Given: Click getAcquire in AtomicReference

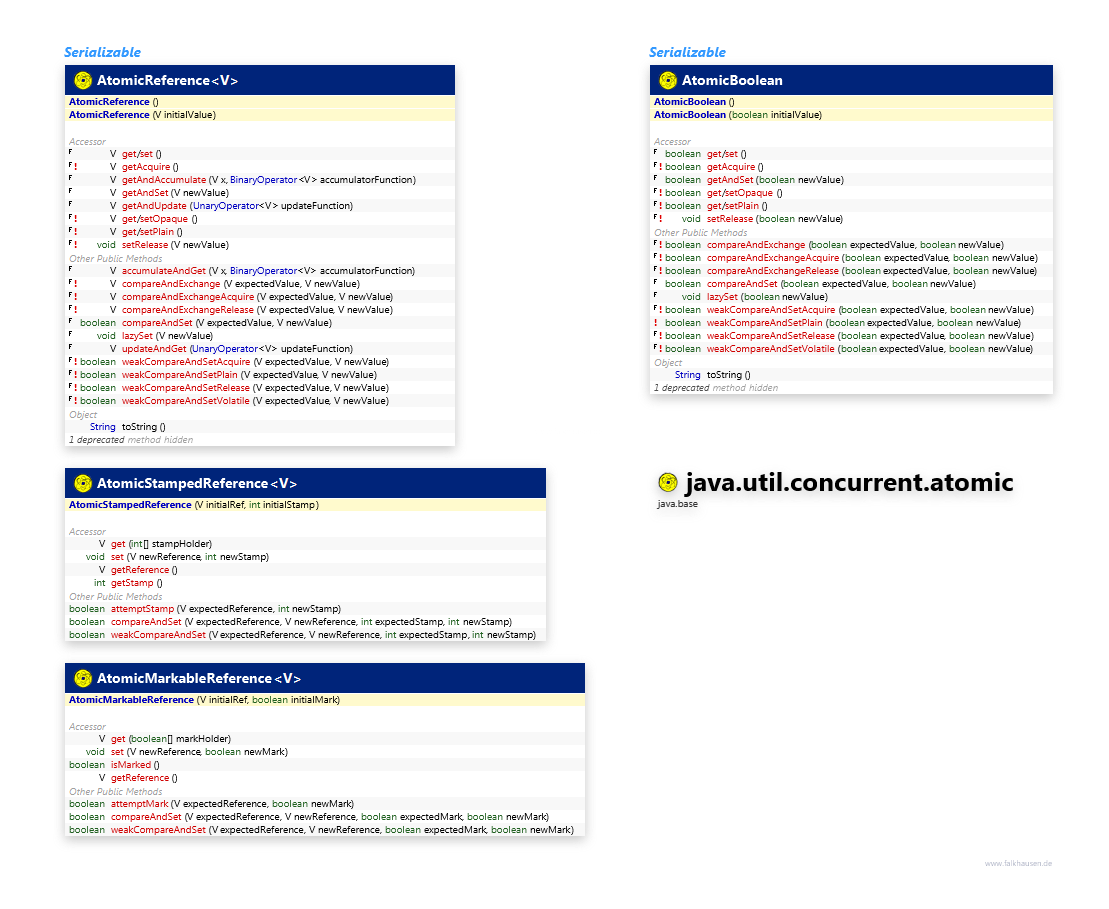Looking at the screenshot, I should pos(146,167).
